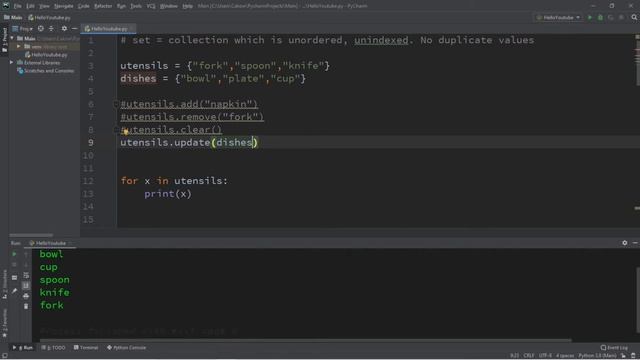This screenshot has width=640, height=360.
Task: Open the Window menu
Action: click(x=169, y=6)
